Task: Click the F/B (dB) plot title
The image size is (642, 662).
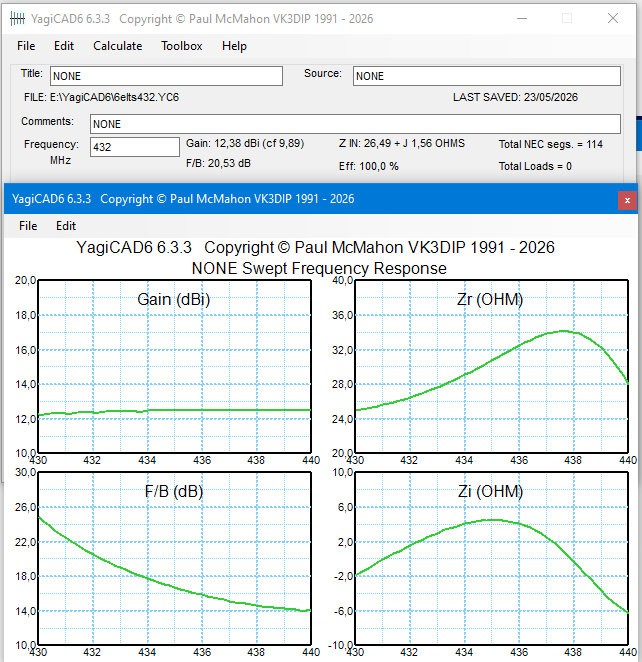Action: [174, 491]
